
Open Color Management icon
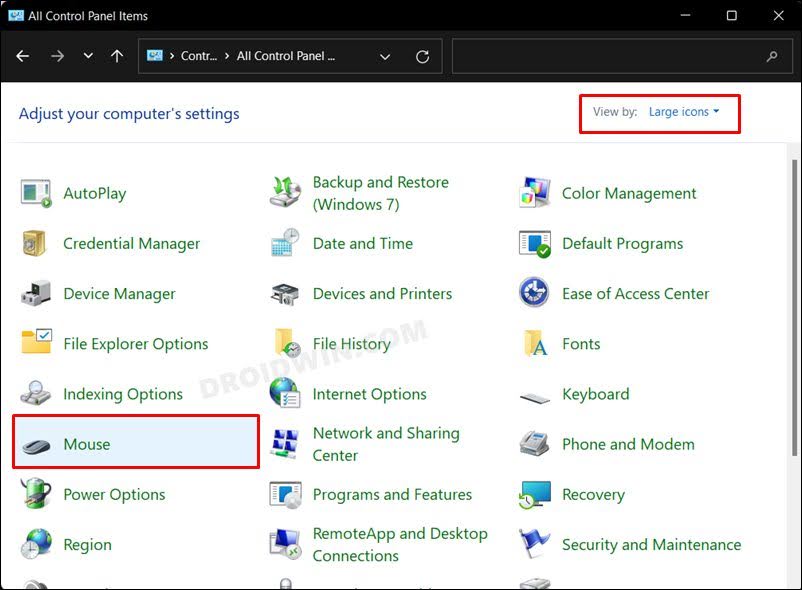(x=534, y=193)
